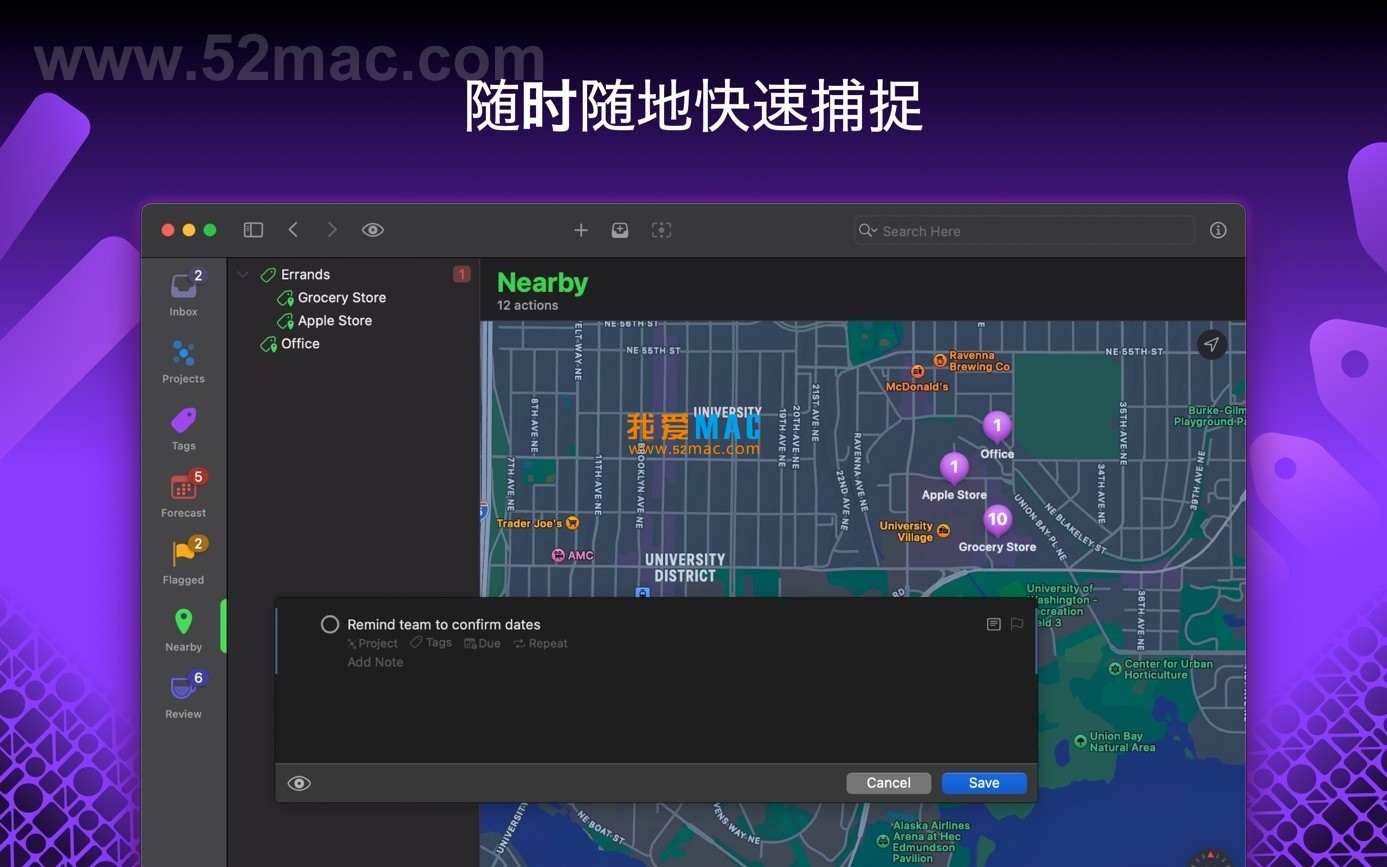Click the Union Bay Natural Area marker
1387x867 pixels.
click(x=1080, y=741)
